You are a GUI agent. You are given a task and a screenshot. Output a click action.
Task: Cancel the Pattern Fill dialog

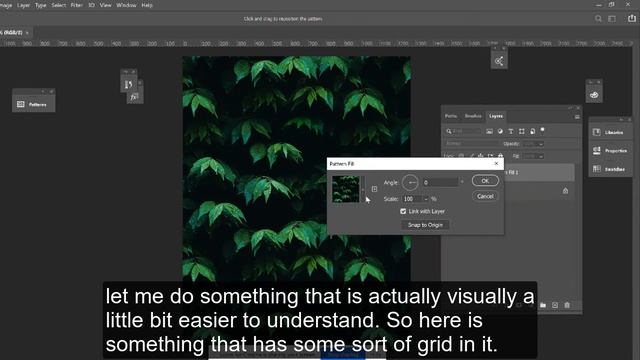click(x=485, y=196)
